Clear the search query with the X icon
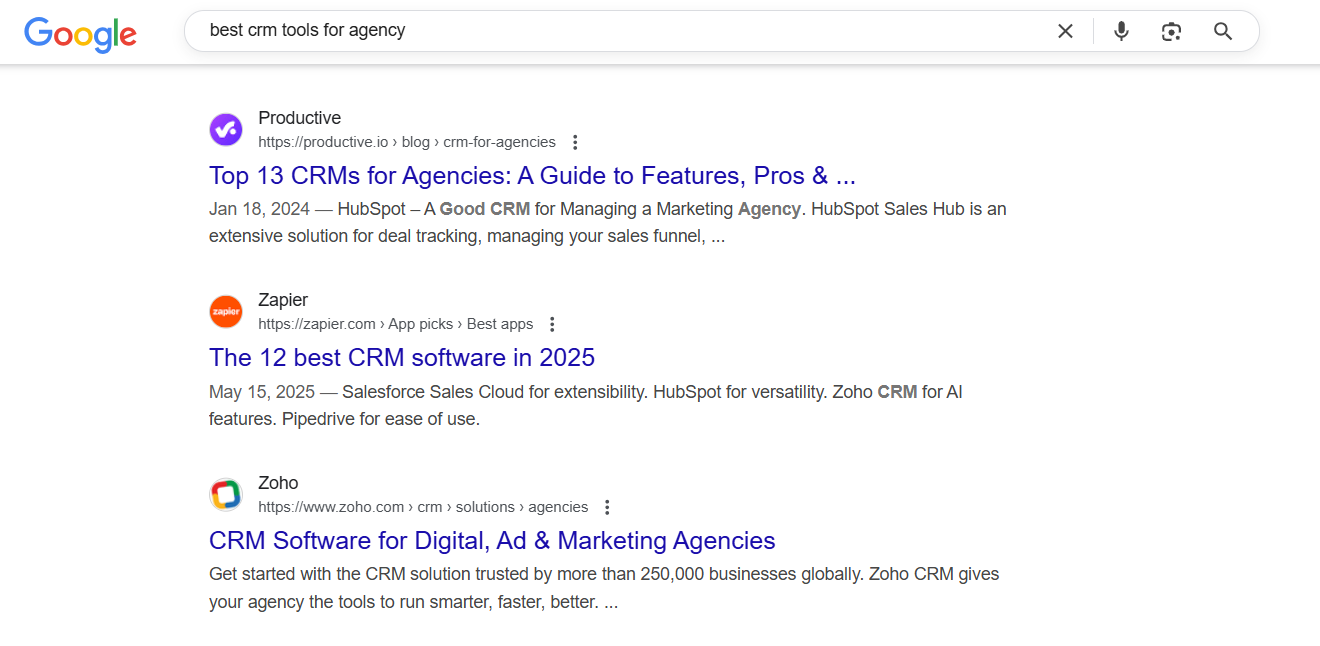The width and height of the screenshot is (1320, 646). [1065, 31]
